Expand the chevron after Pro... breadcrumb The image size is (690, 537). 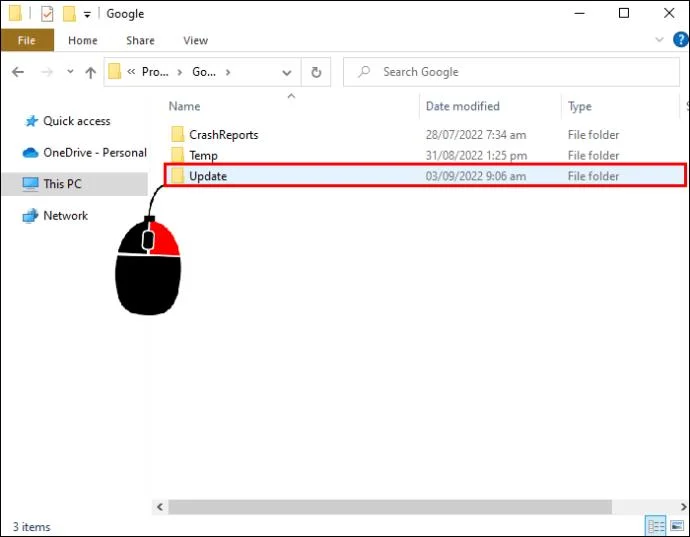tap(180, 72)
